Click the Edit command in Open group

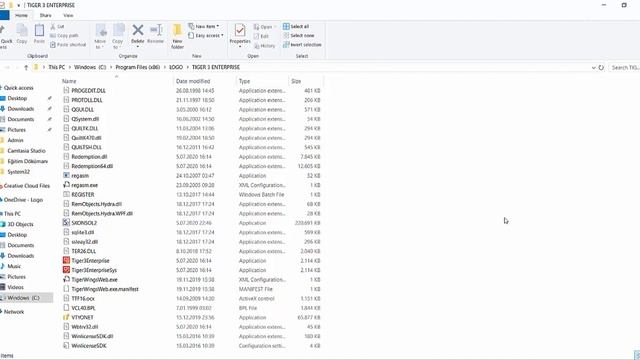pos(261,36)
